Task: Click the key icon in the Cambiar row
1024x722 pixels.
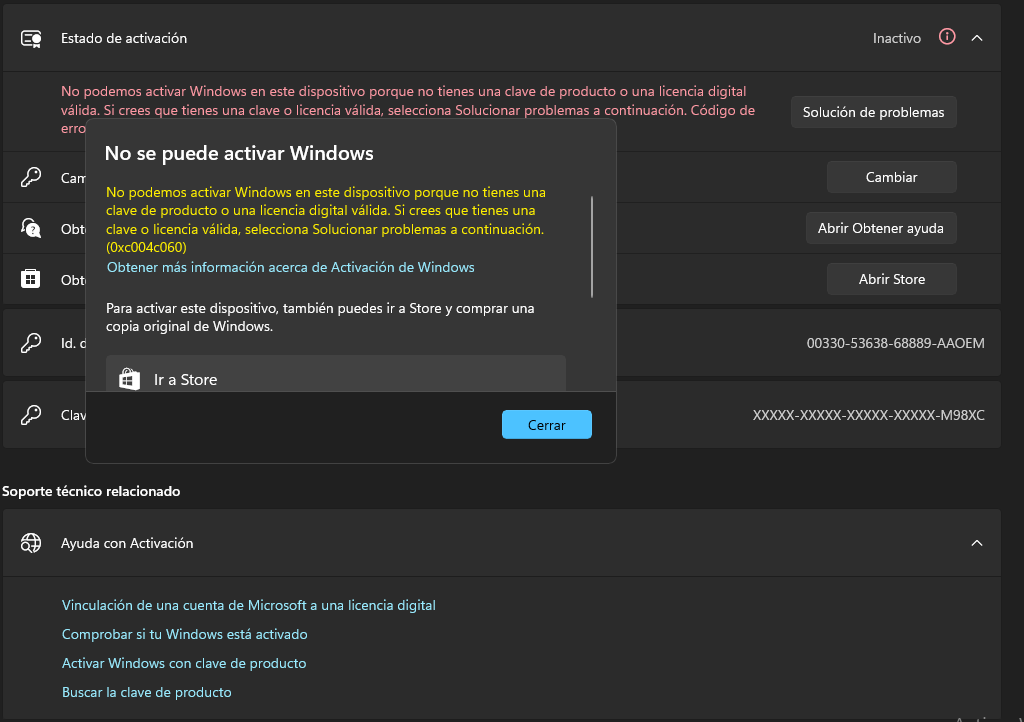Action: click(x=31, y=177)
